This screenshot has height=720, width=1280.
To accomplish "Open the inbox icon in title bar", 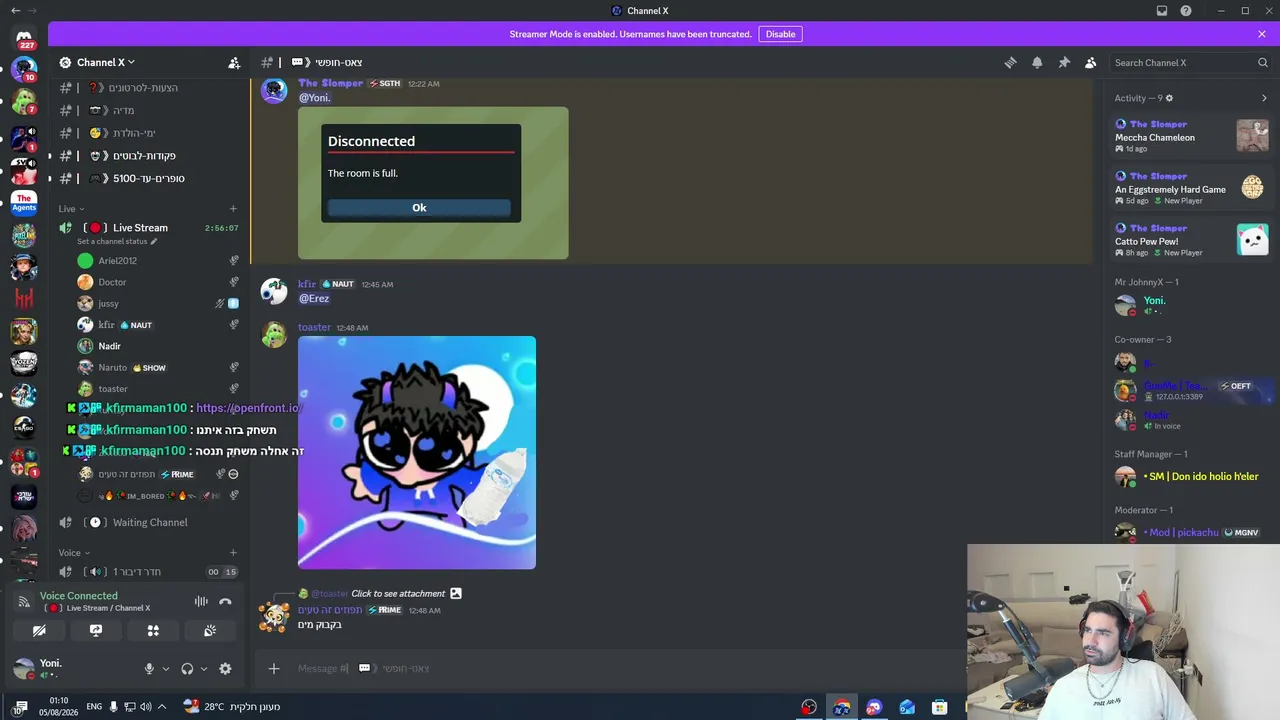I will click(1162, 11).
